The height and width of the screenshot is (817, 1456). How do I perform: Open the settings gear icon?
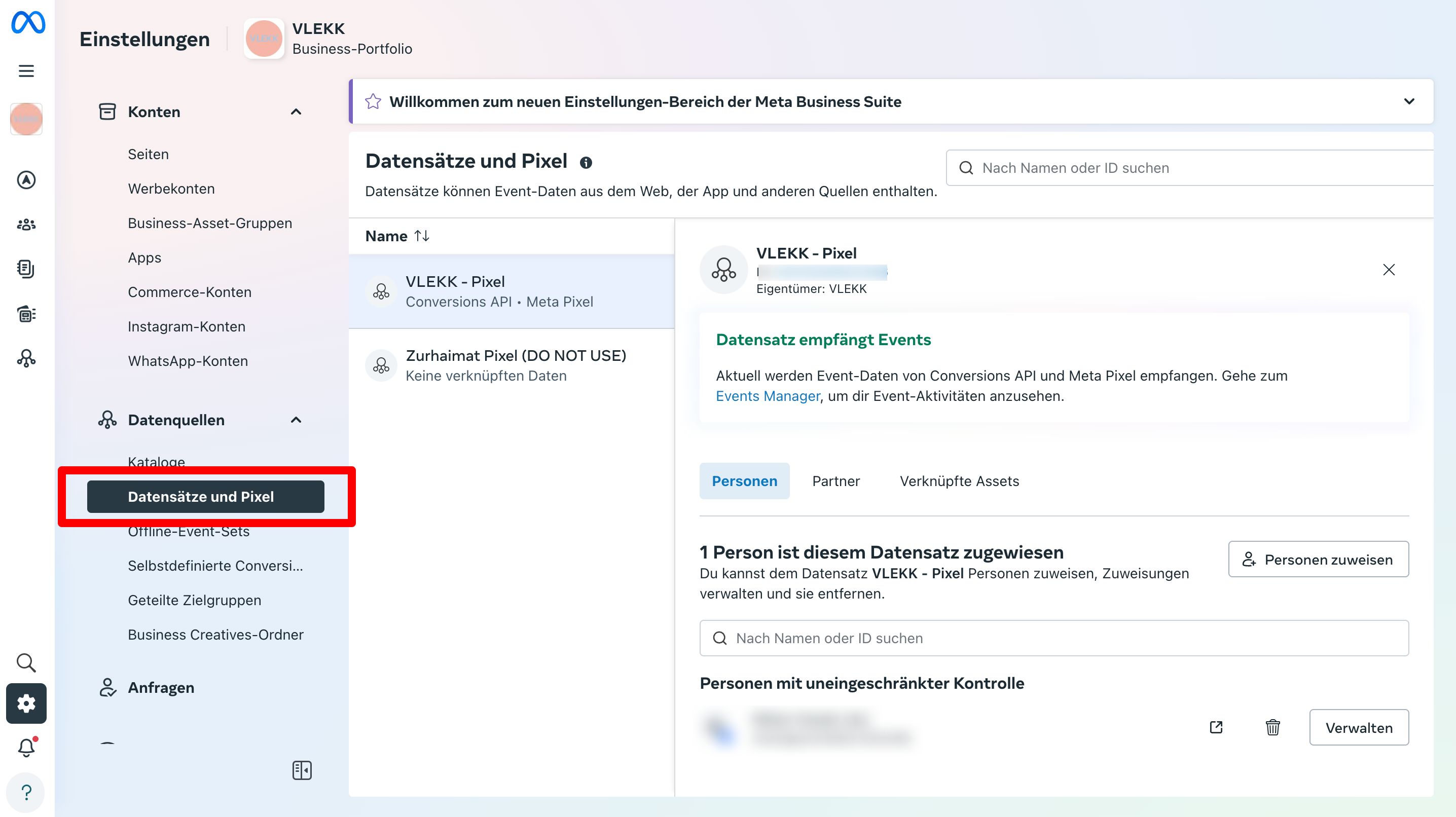pyautogui.click(x=26, y=703)
